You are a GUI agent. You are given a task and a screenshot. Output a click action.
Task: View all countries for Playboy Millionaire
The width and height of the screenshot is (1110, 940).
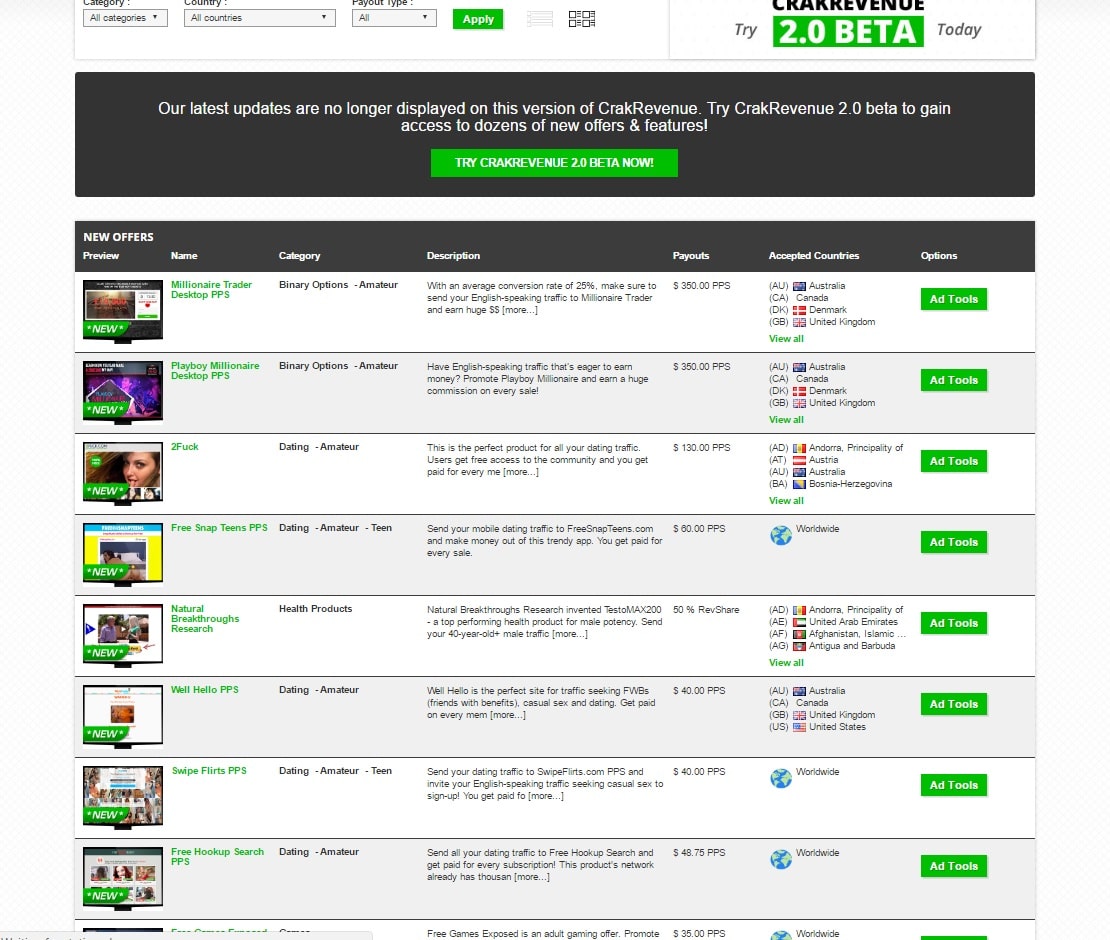click(x=786, y=420)
